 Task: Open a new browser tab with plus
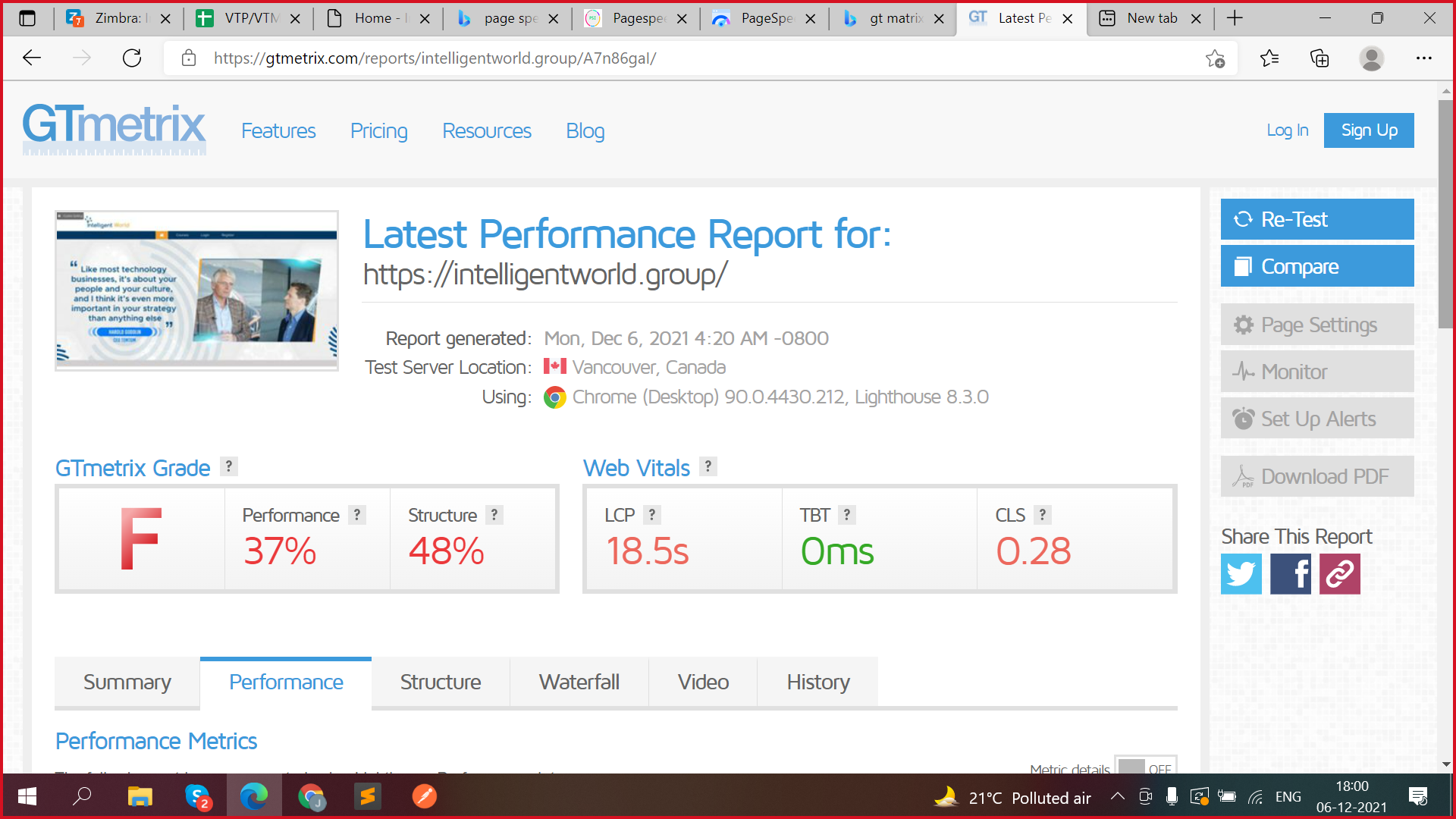point(1235,18)
